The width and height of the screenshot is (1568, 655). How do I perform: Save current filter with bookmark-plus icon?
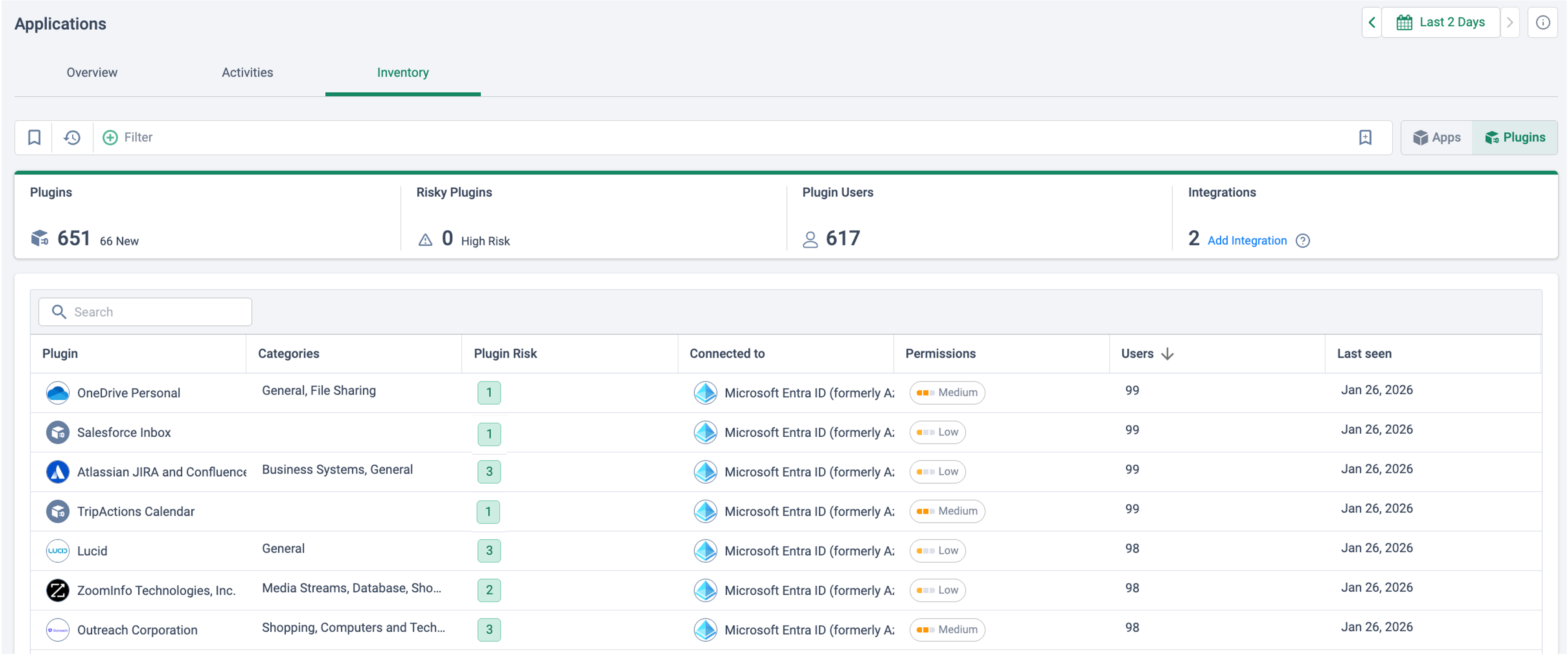point(1365,138)
